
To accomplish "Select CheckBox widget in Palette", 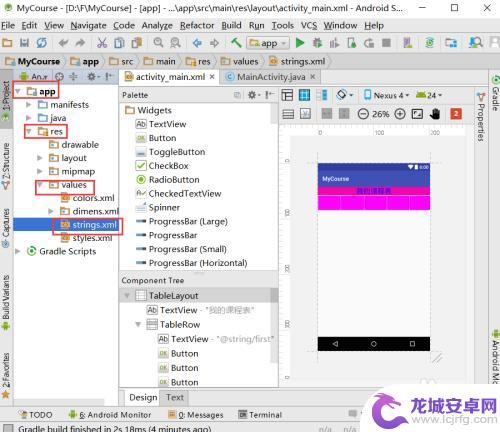I will [x=162, y=166].
